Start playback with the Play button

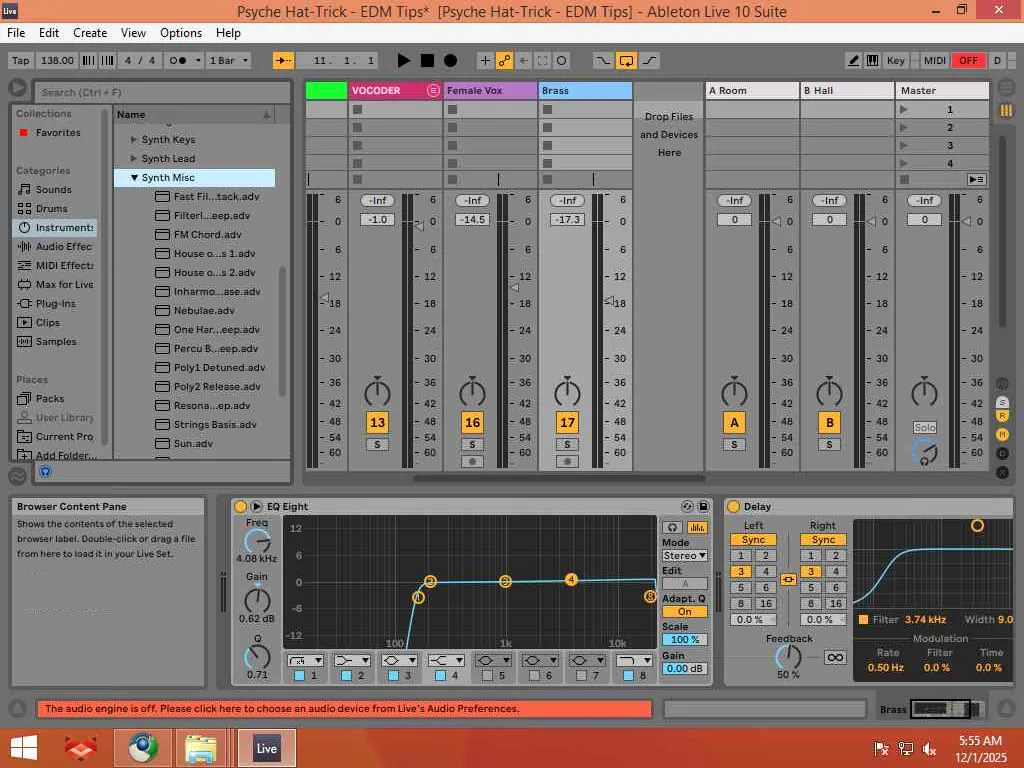404,61
